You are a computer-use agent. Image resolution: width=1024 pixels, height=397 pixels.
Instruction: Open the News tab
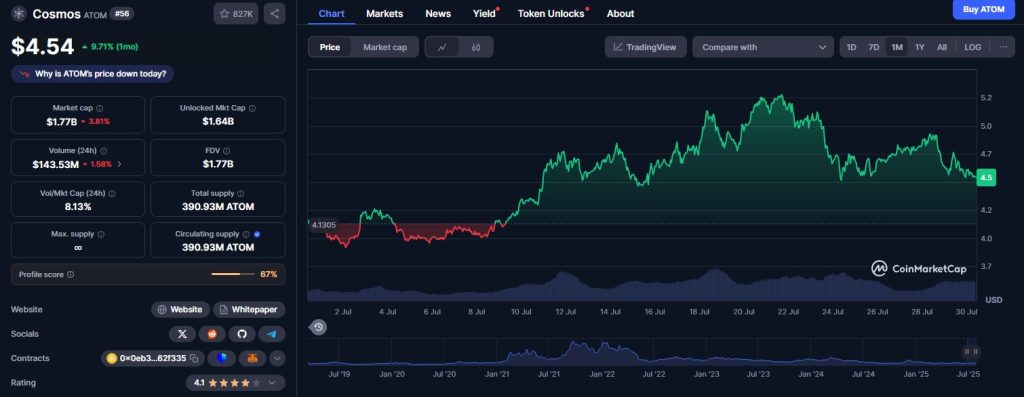tap(438, 13)
